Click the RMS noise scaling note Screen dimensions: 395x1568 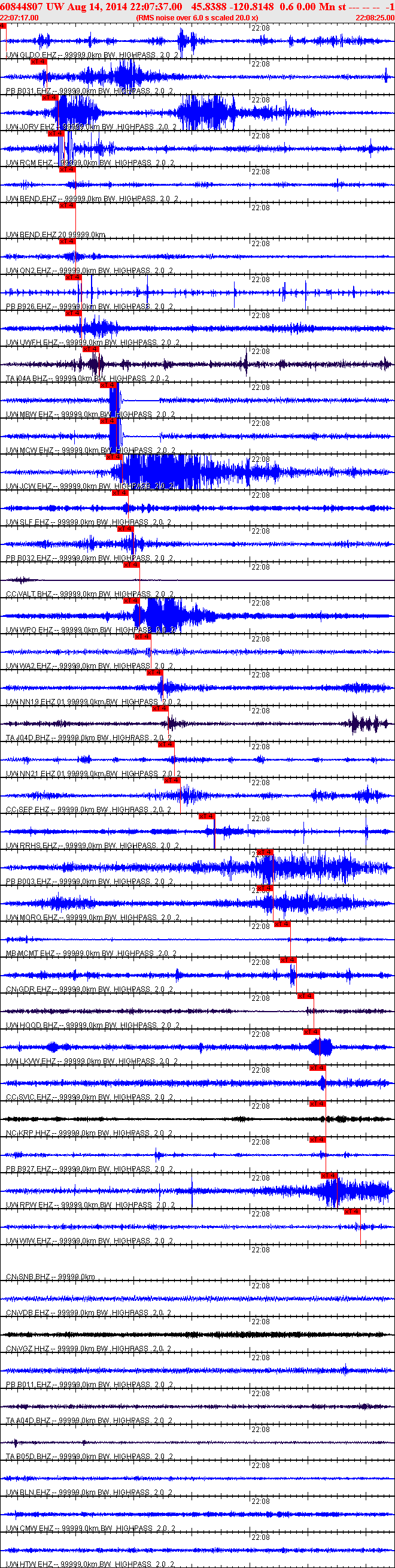197,17
